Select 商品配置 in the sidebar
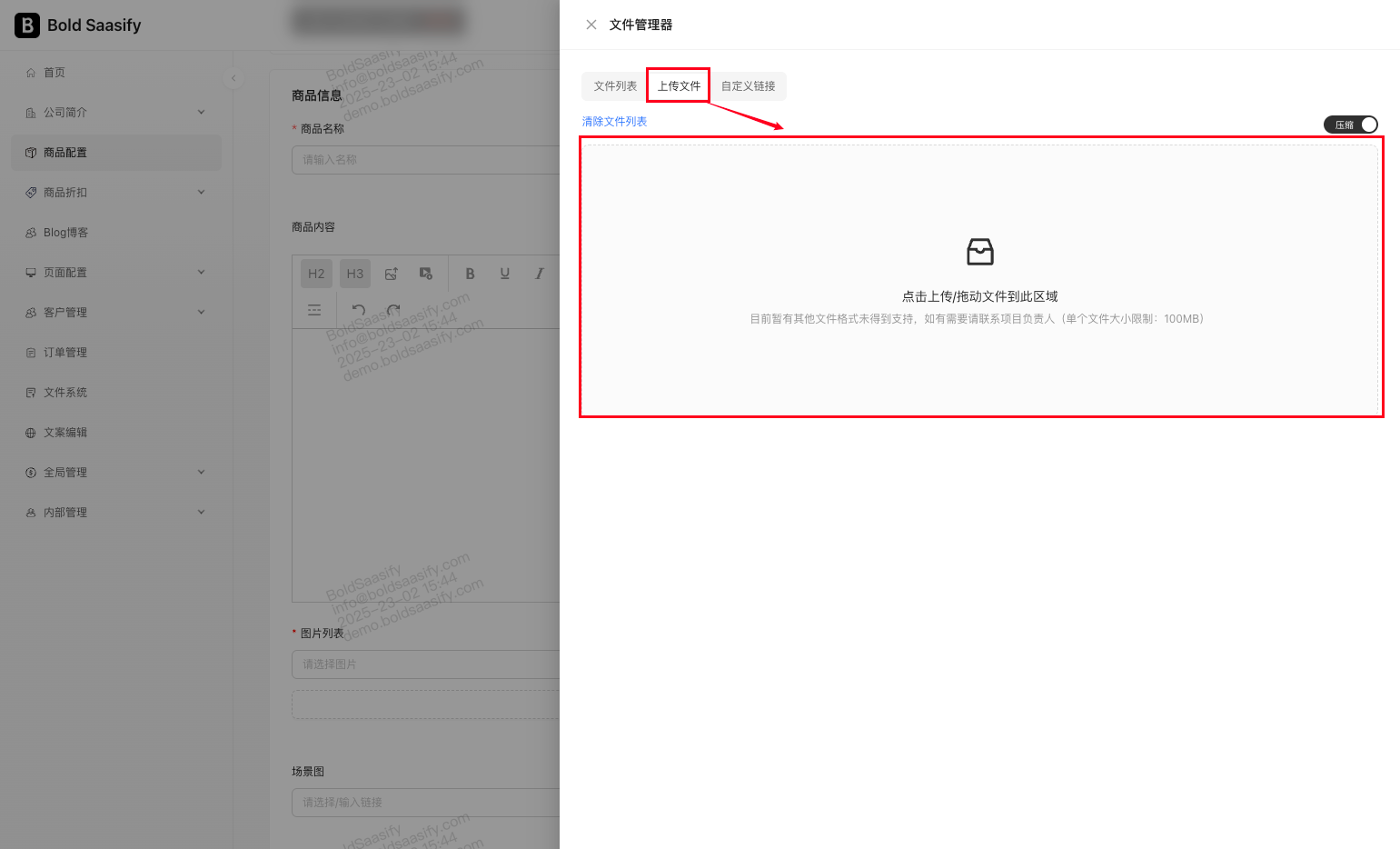The image size is (1400, 849). [x=116, y=153]
